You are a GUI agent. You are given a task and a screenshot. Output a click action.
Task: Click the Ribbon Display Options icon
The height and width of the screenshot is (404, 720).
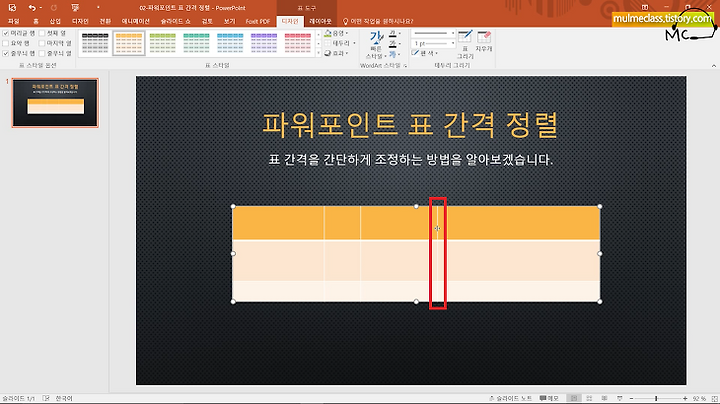pyautogui.click(x=645, y=7)
